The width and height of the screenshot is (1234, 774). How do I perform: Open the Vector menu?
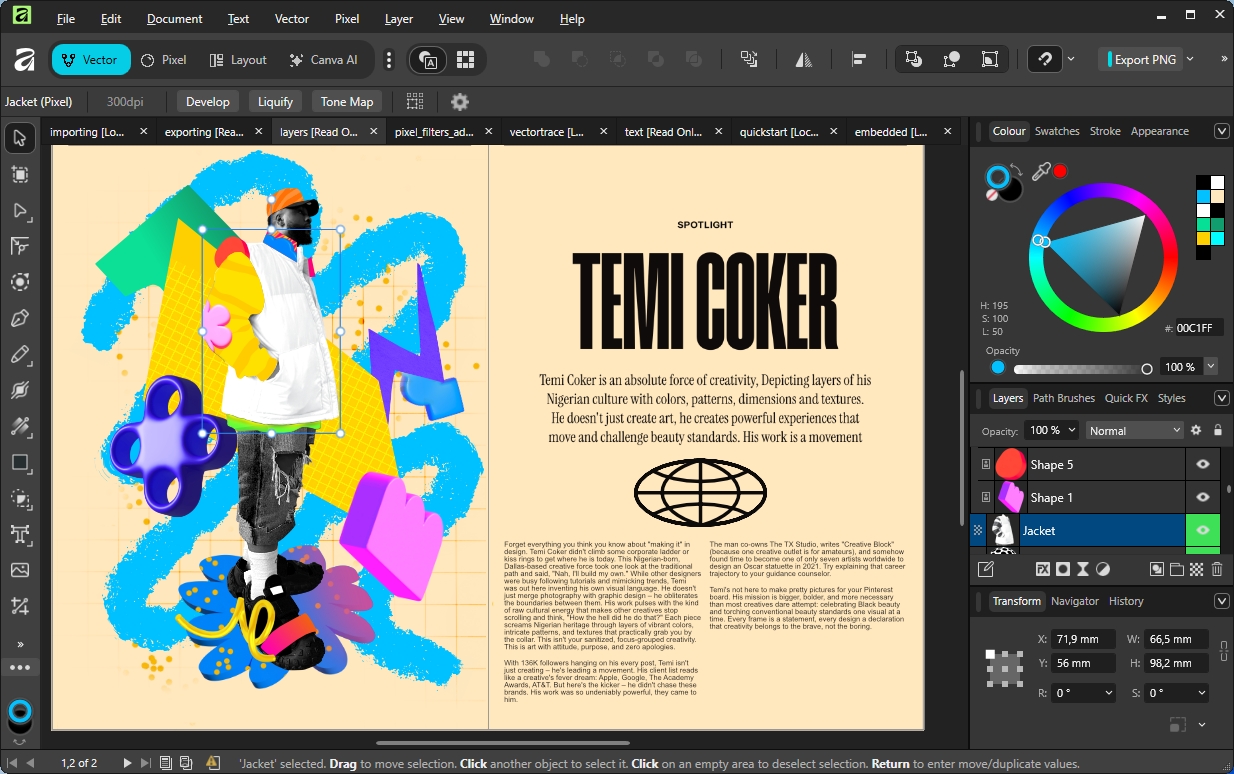(292, 19)
